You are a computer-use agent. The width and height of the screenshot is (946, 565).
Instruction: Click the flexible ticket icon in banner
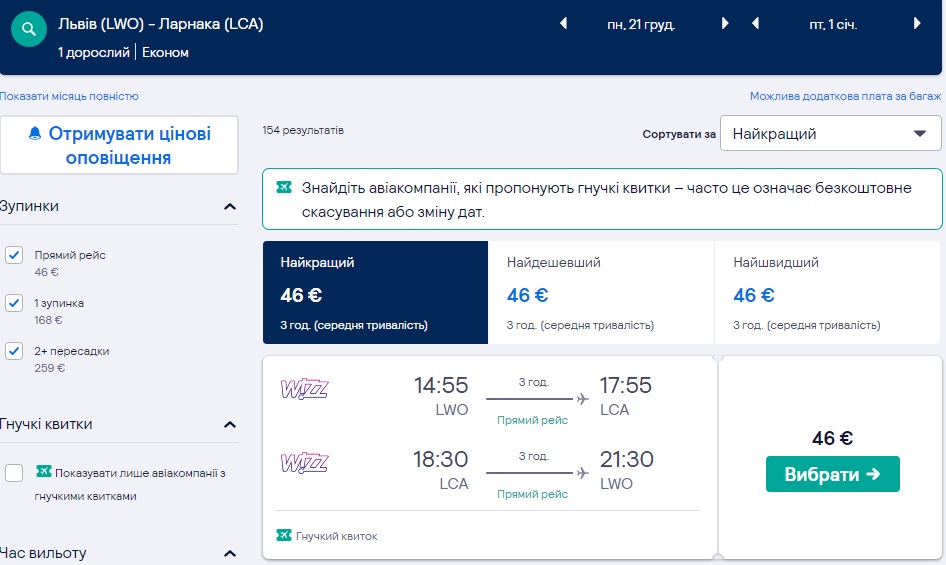(x=284, y=187)
